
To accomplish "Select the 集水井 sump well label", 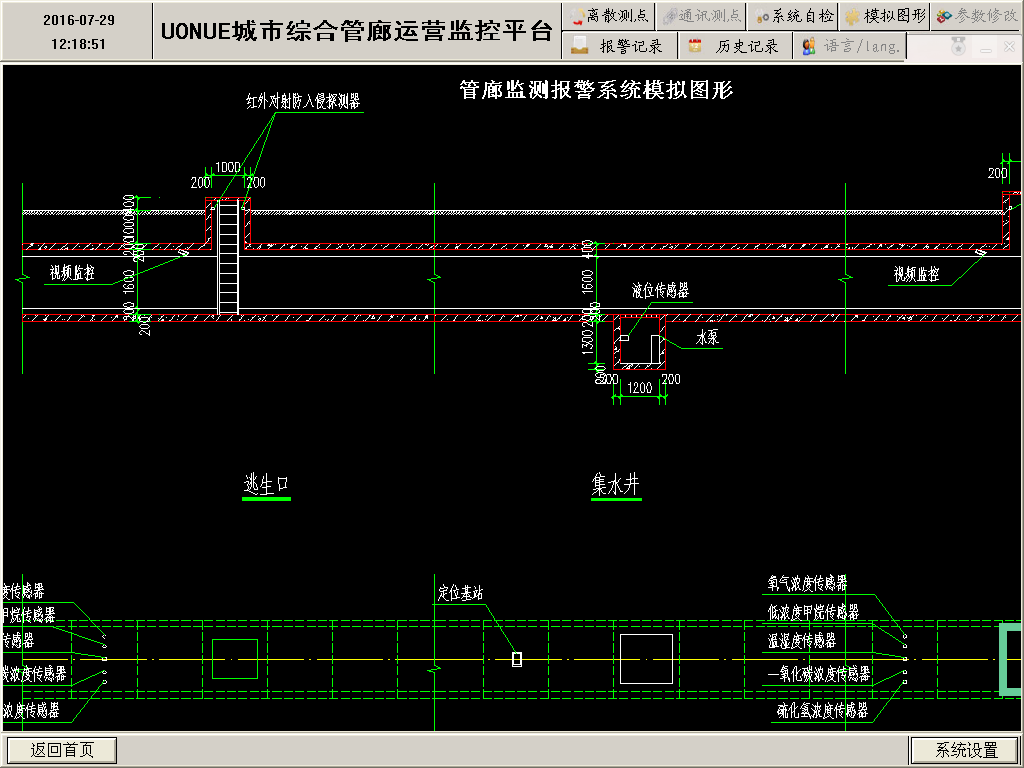I will 615,486.
